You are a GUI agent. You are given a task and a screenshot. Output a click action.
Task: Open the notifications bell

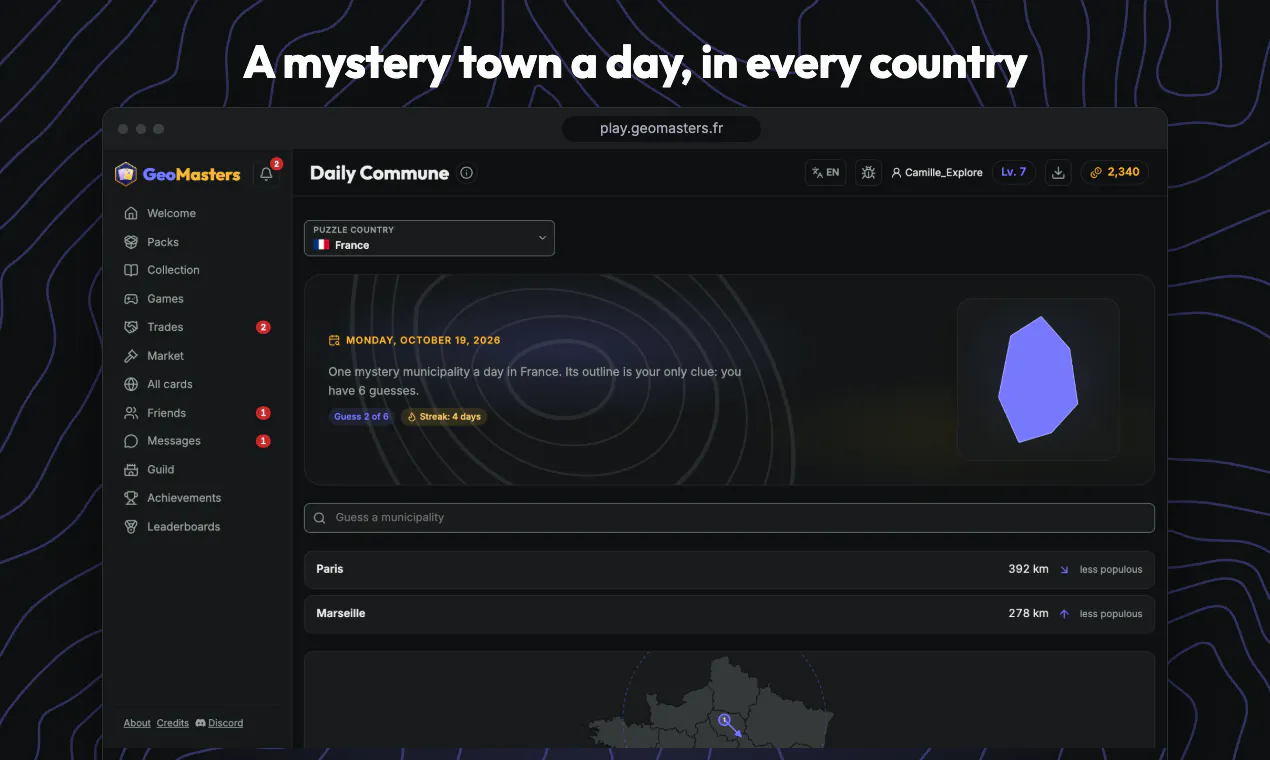click(266, 173)
